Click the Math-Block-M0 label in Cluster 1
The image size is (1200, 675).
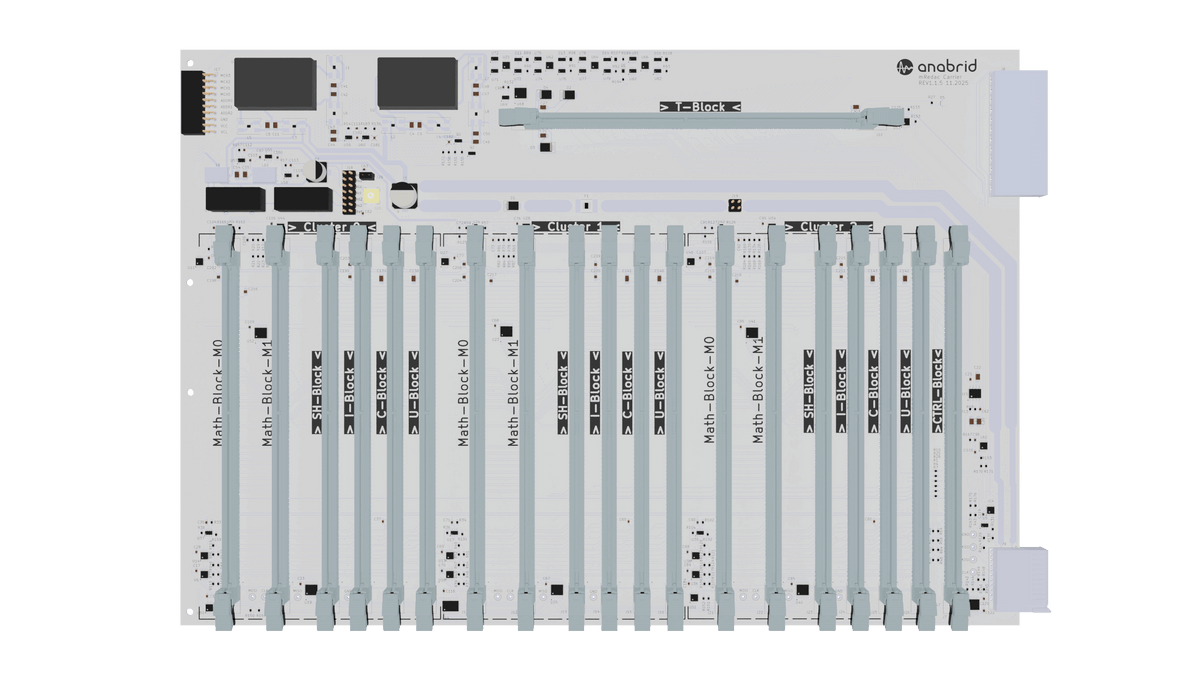(x=463, y=392)
